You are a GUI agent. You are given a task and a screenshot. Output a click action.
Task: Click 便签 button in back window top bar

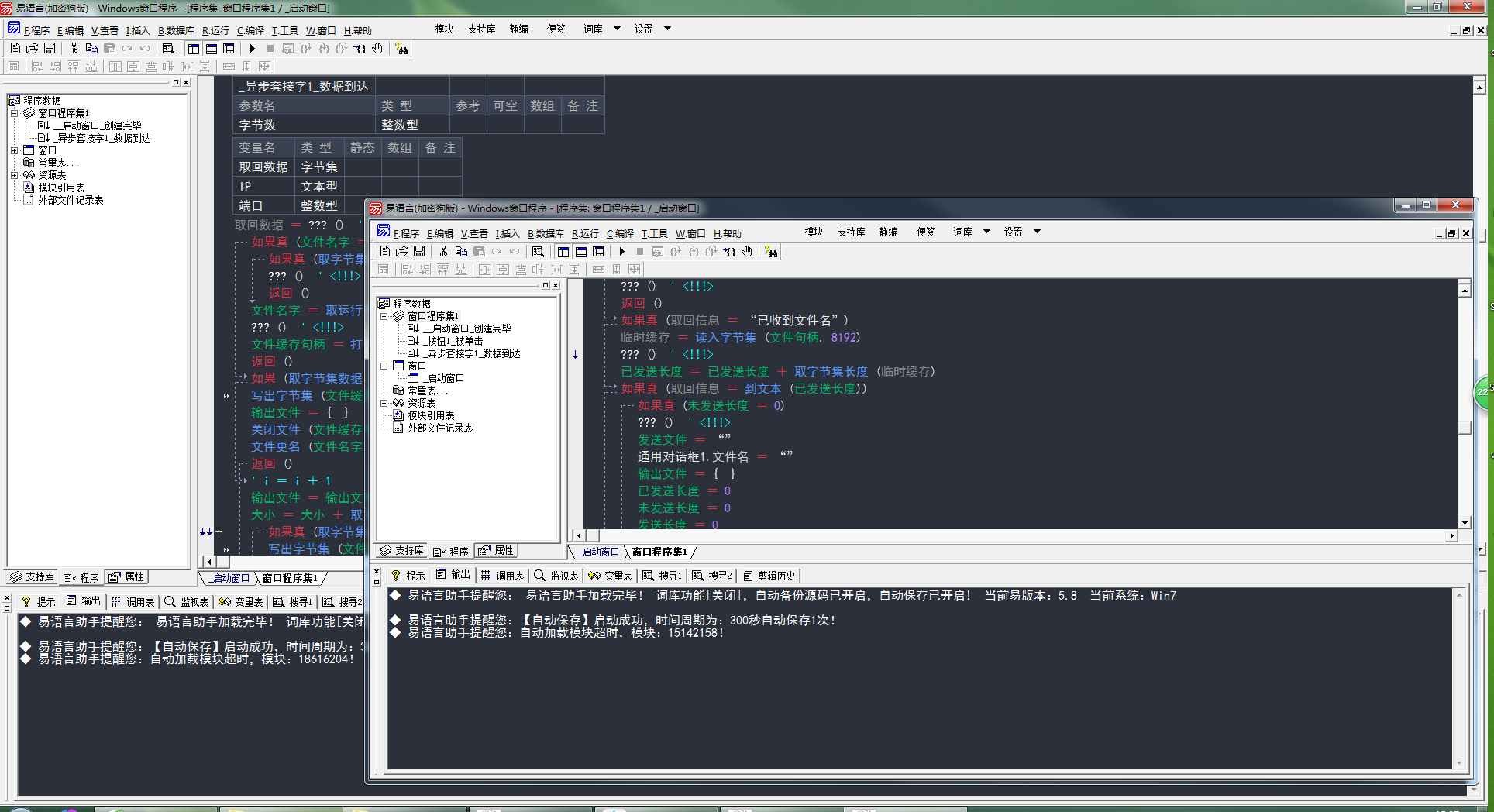click(x=556, y=29)
